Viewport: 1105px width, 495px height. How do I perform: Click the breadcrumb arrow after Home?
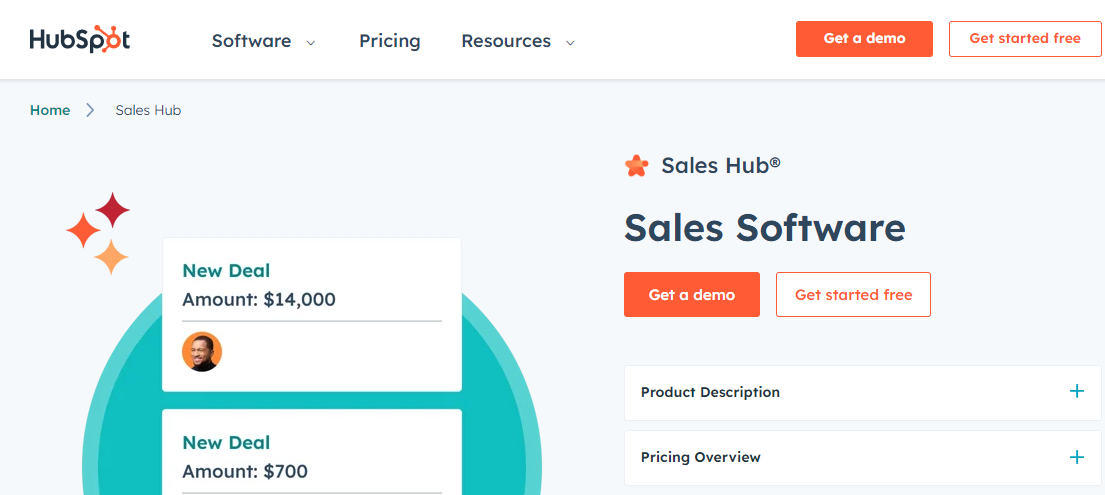coord(90,110)
